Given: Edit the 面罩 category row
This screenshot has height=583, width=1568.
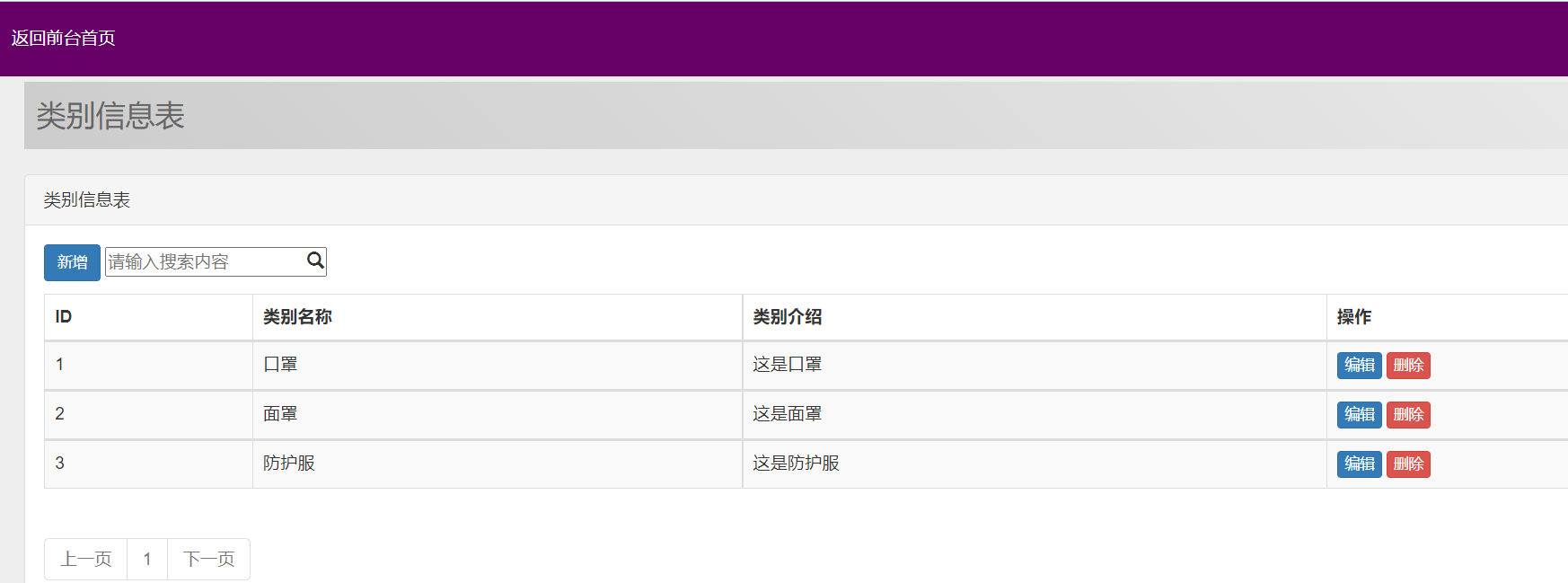Looking at the screenshot, I should coord(1359,414).
